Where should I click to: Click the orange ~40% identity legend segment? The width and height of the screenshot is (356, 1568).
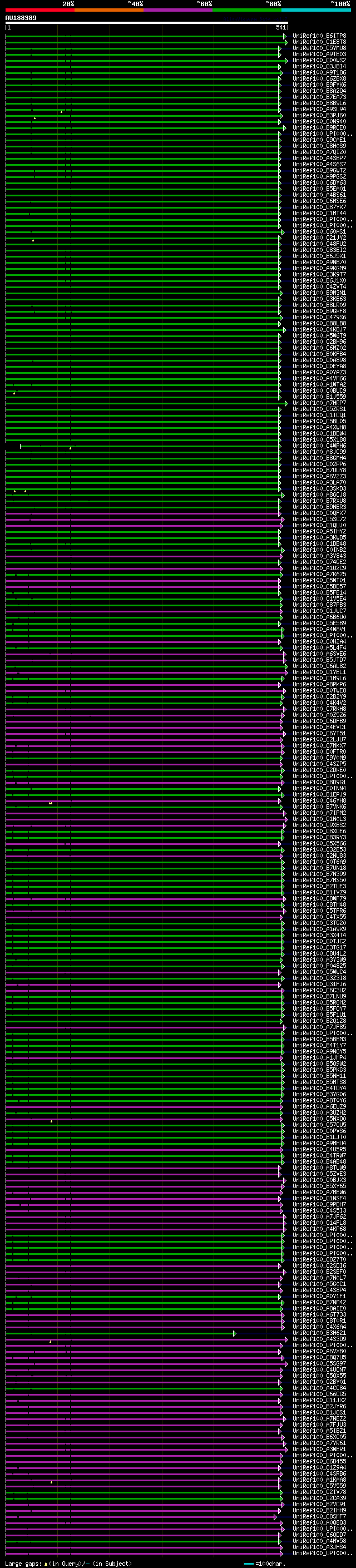pyautogui.click(x=108, y=10)
